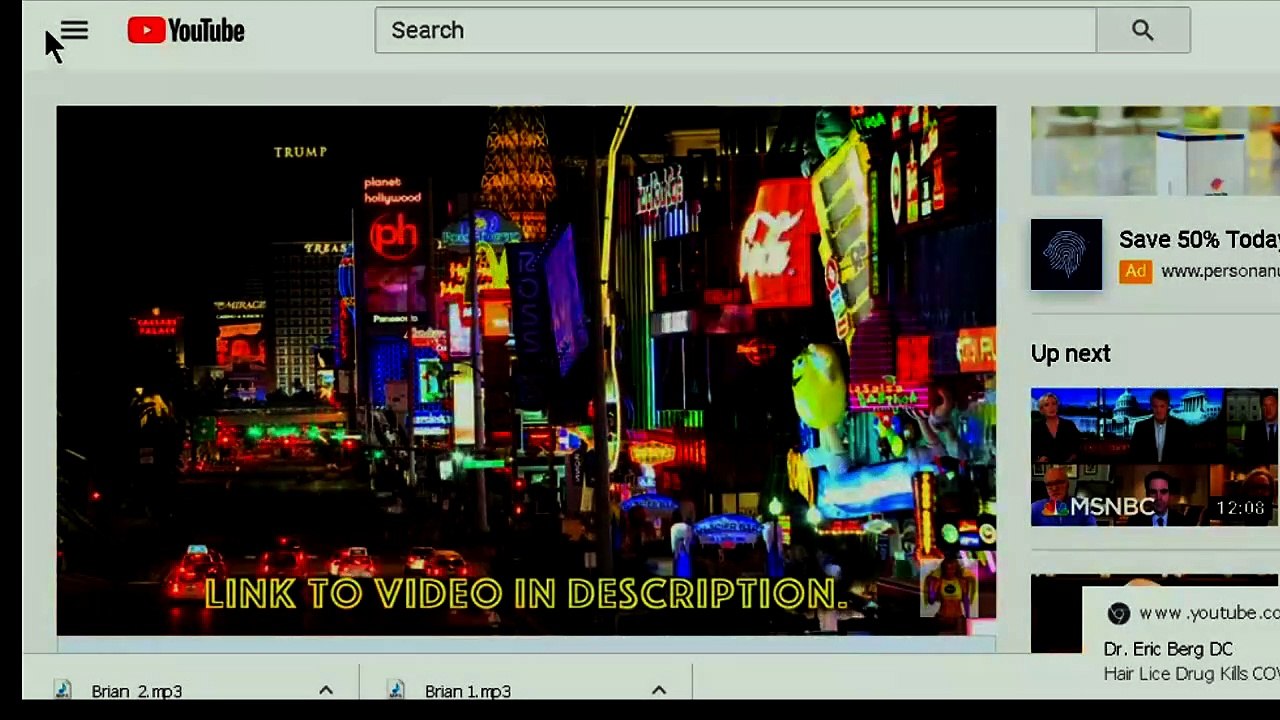Visit the www.personanu advertiser URL
This screenshot has height=720, width=1280.
(1220, 271)
